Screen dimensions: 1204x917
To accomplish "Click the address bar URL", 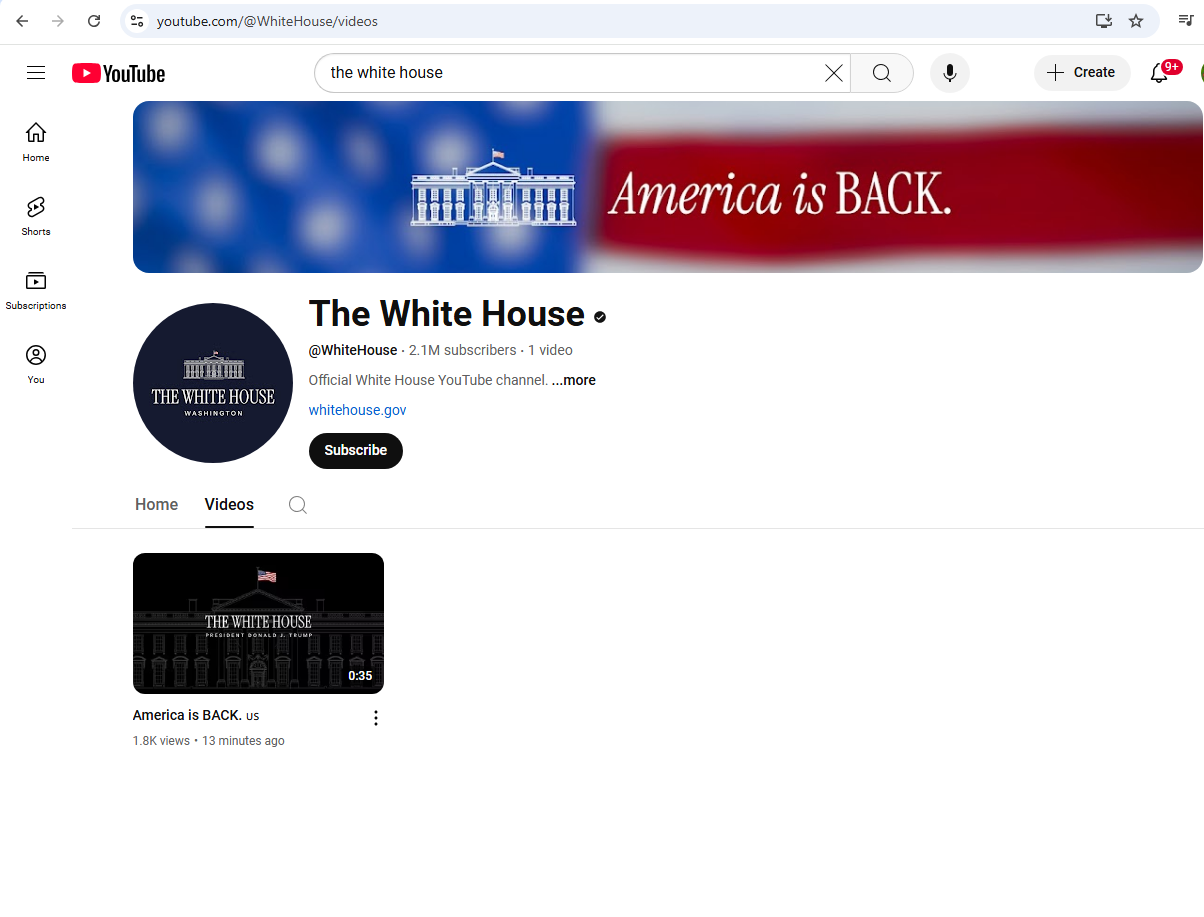I will click(x=267, y=21).
